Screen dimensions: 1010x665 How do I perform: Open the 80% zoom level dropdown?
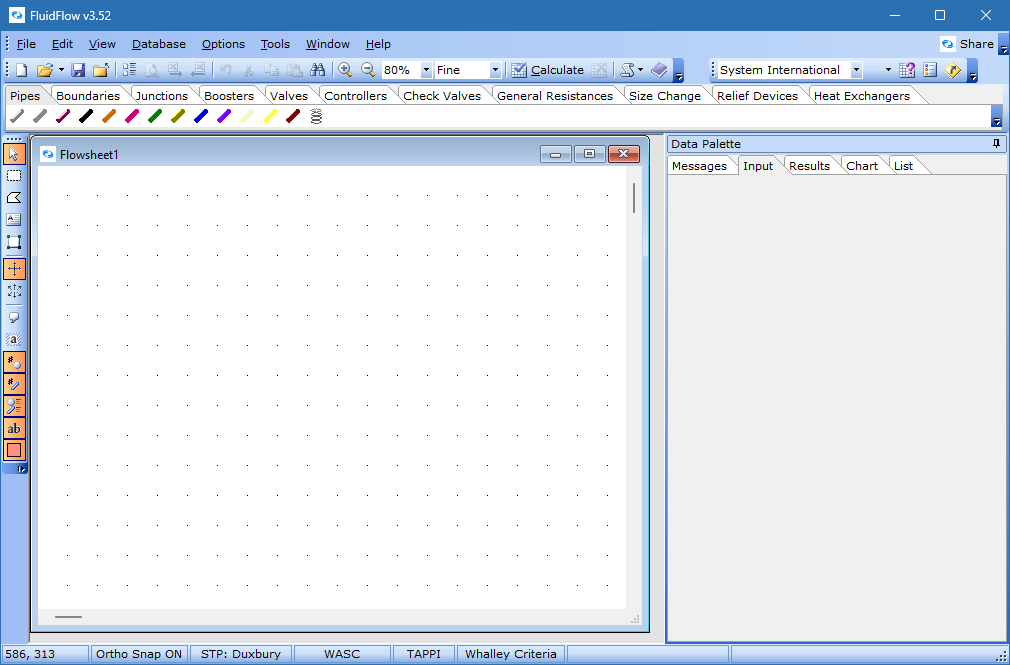tap(426, 70)
